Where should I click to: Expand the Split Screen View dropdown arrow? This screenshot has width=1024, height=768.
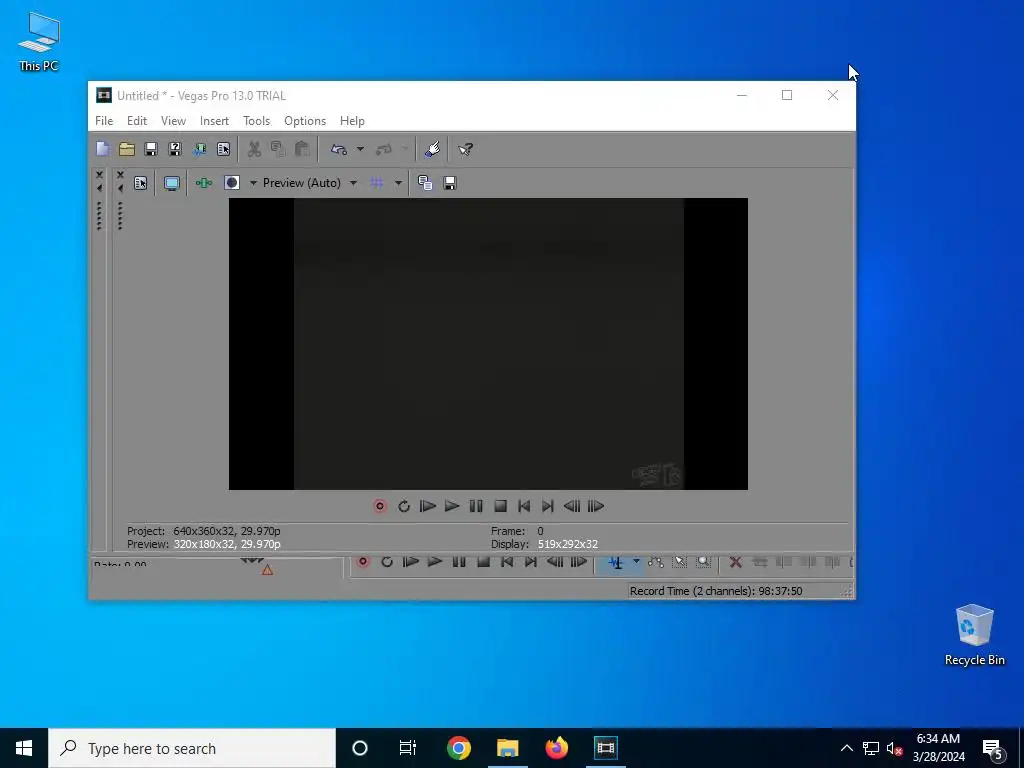click(253, 183)
